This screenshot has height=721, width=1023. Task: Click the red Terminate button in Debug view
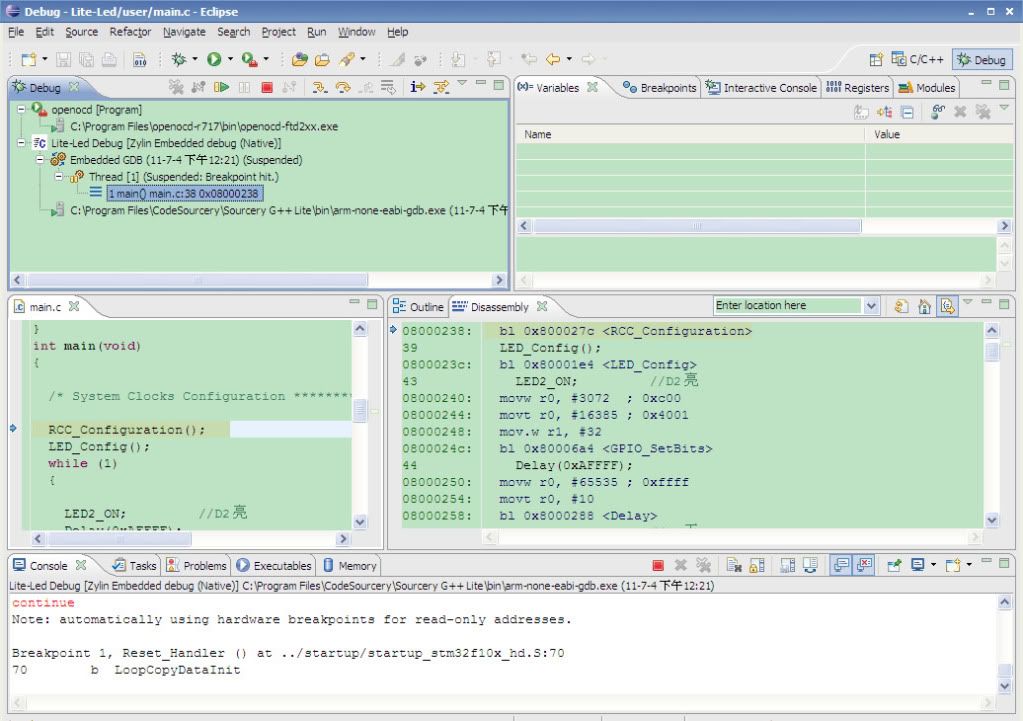(x=266, y=88)
